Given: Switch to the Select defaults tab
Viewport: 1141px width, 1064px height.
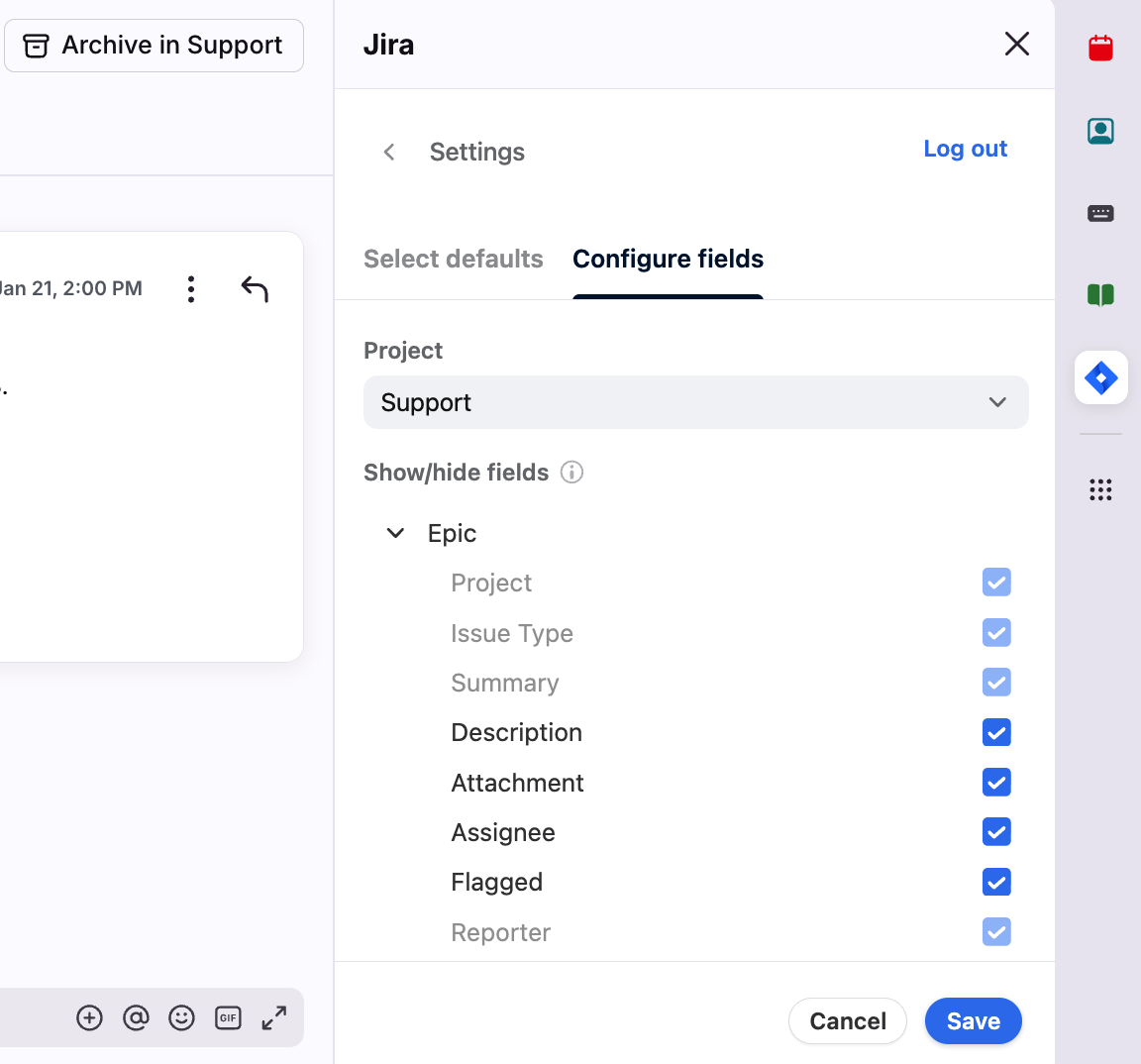Looking at the screenshot, I should [x=454, y=259].
